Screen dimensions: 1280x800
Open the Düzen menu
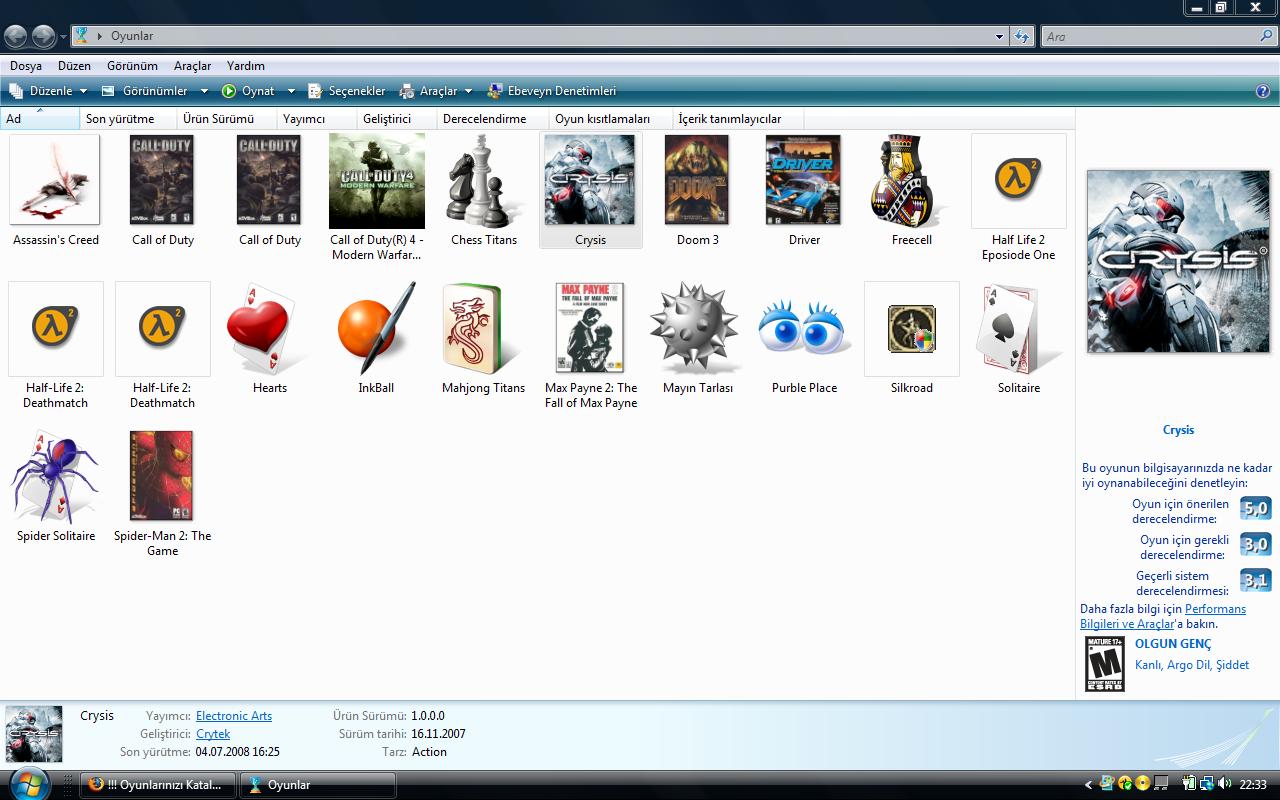[x=74, y=66]
